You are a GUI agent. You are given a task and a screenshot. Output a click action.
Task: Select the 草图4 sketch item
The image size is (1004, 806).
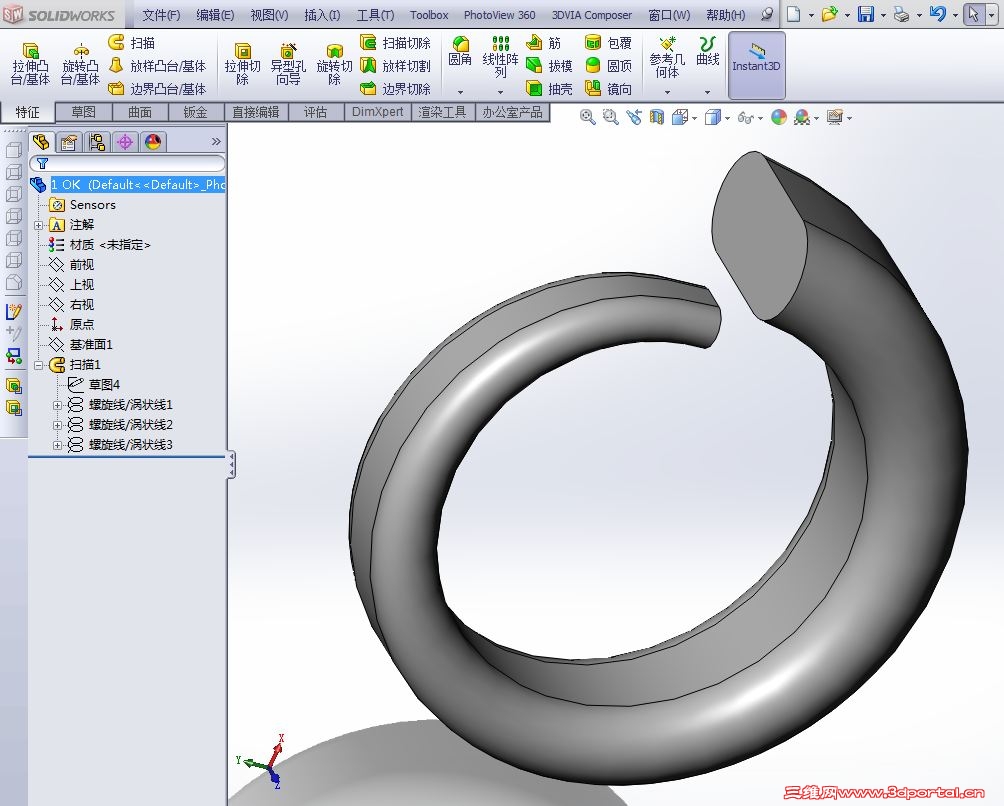tap(93, 385)
